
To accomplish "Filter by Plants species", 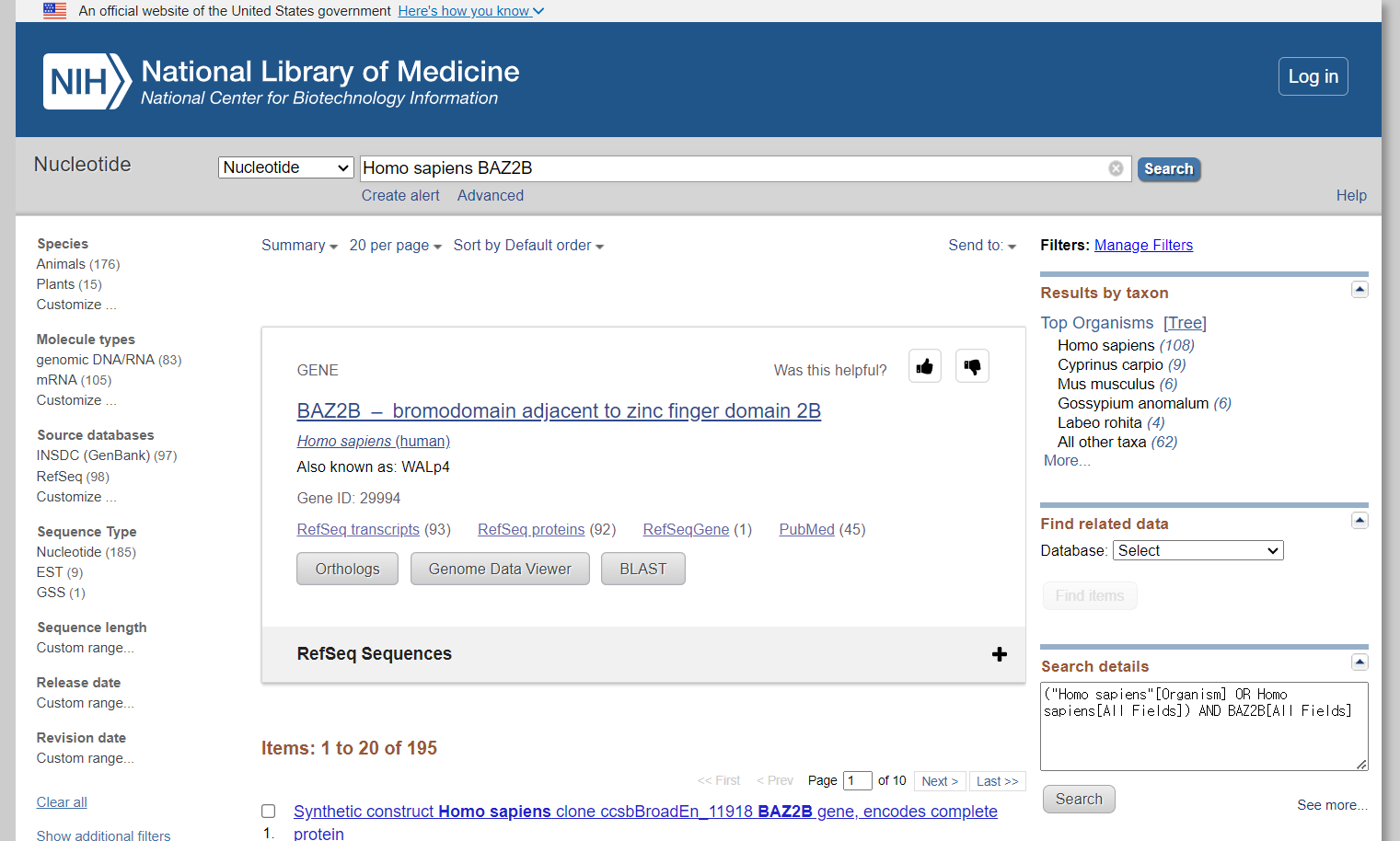I will [55, 284].
